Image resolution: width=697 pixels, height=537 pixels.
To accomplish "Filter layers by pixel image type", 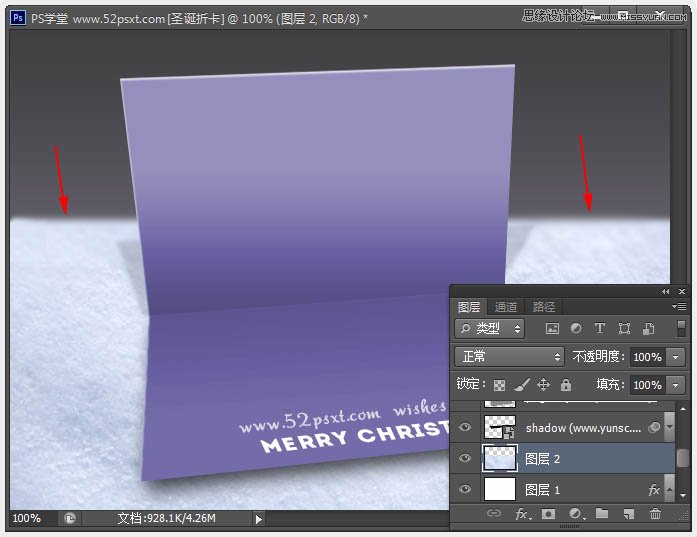I will click(x=552, y=329).
